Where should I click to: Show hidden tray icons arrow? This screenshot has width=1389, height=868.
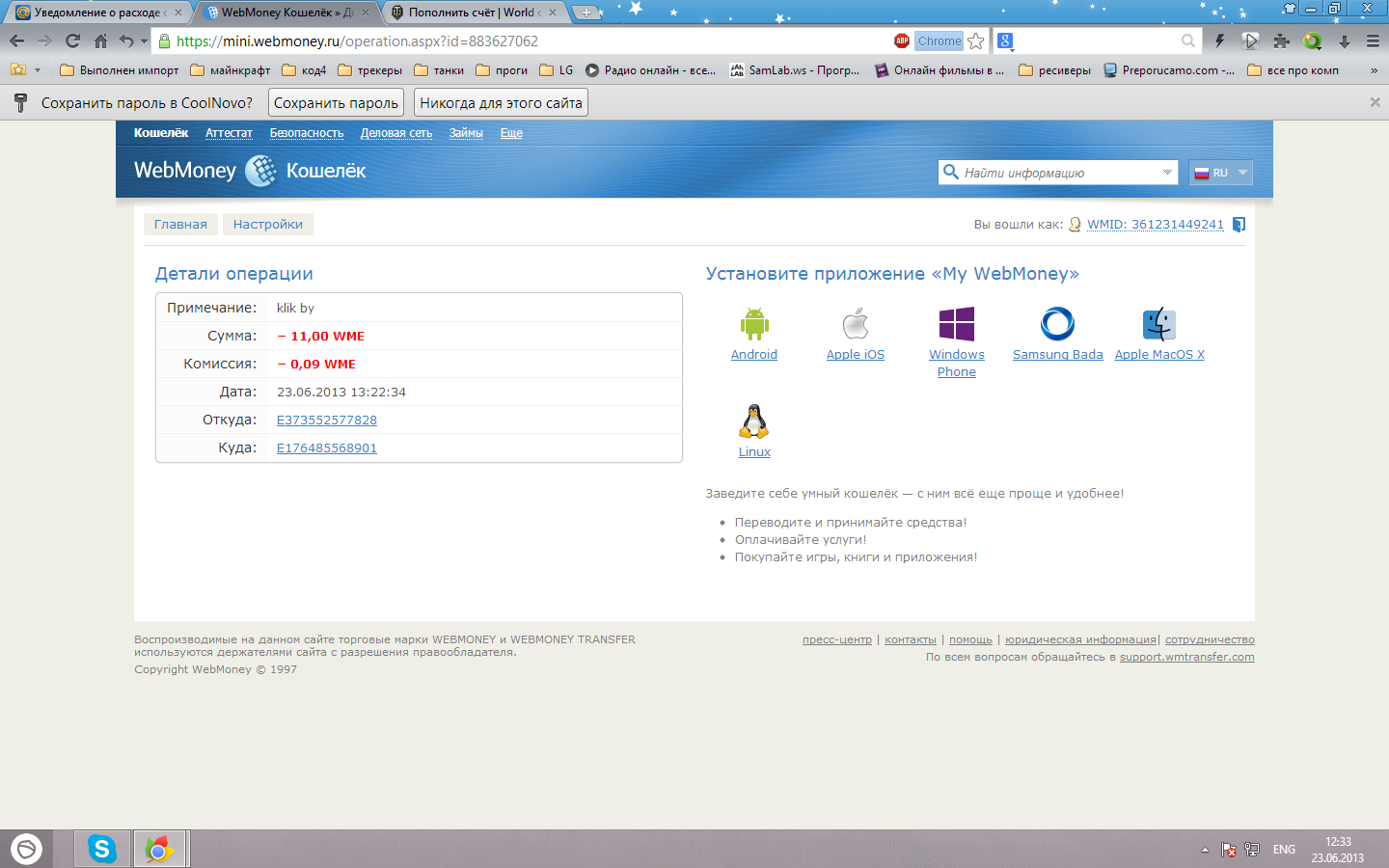tap(1205, 850)
